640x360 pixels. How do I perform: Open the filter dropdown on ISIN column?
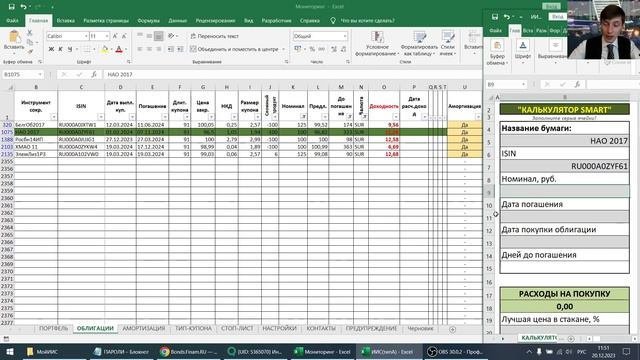[x=100, y=117]
